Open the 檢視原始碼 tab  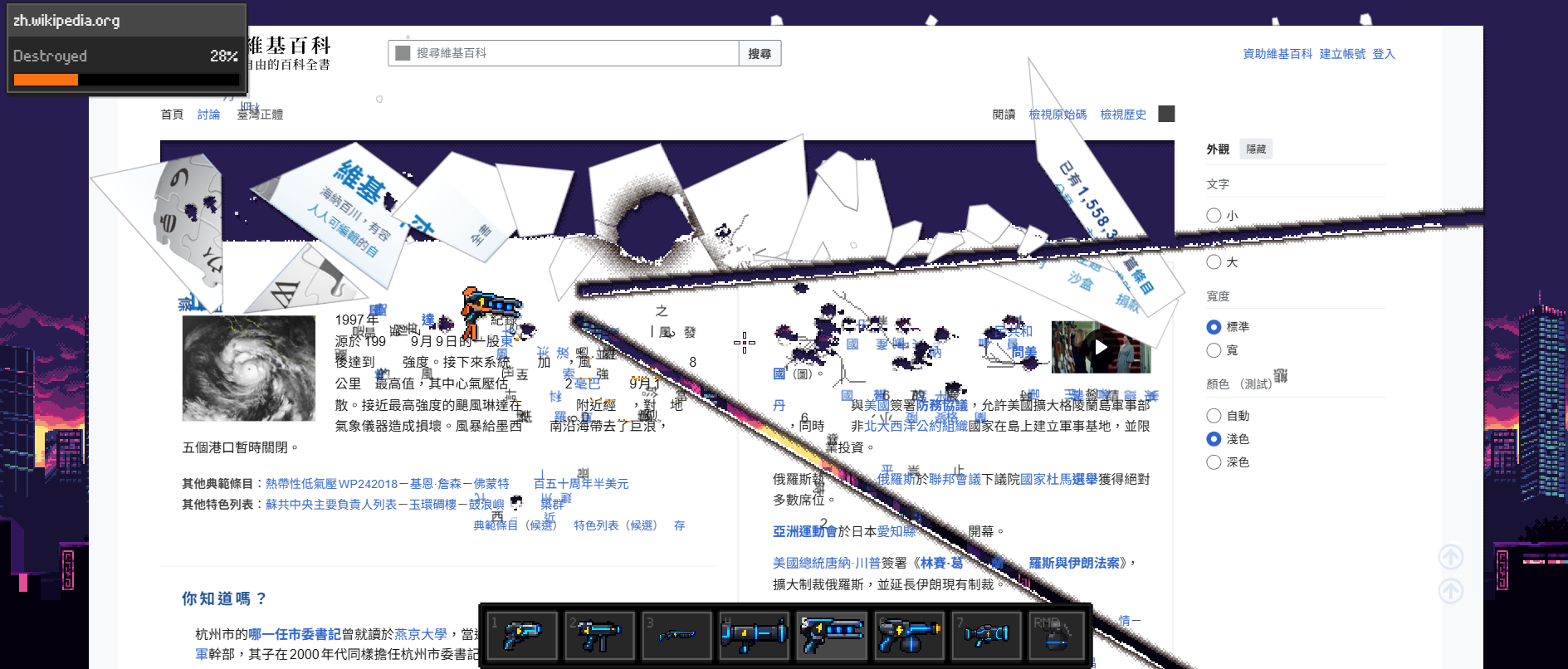pos(1058,115)
